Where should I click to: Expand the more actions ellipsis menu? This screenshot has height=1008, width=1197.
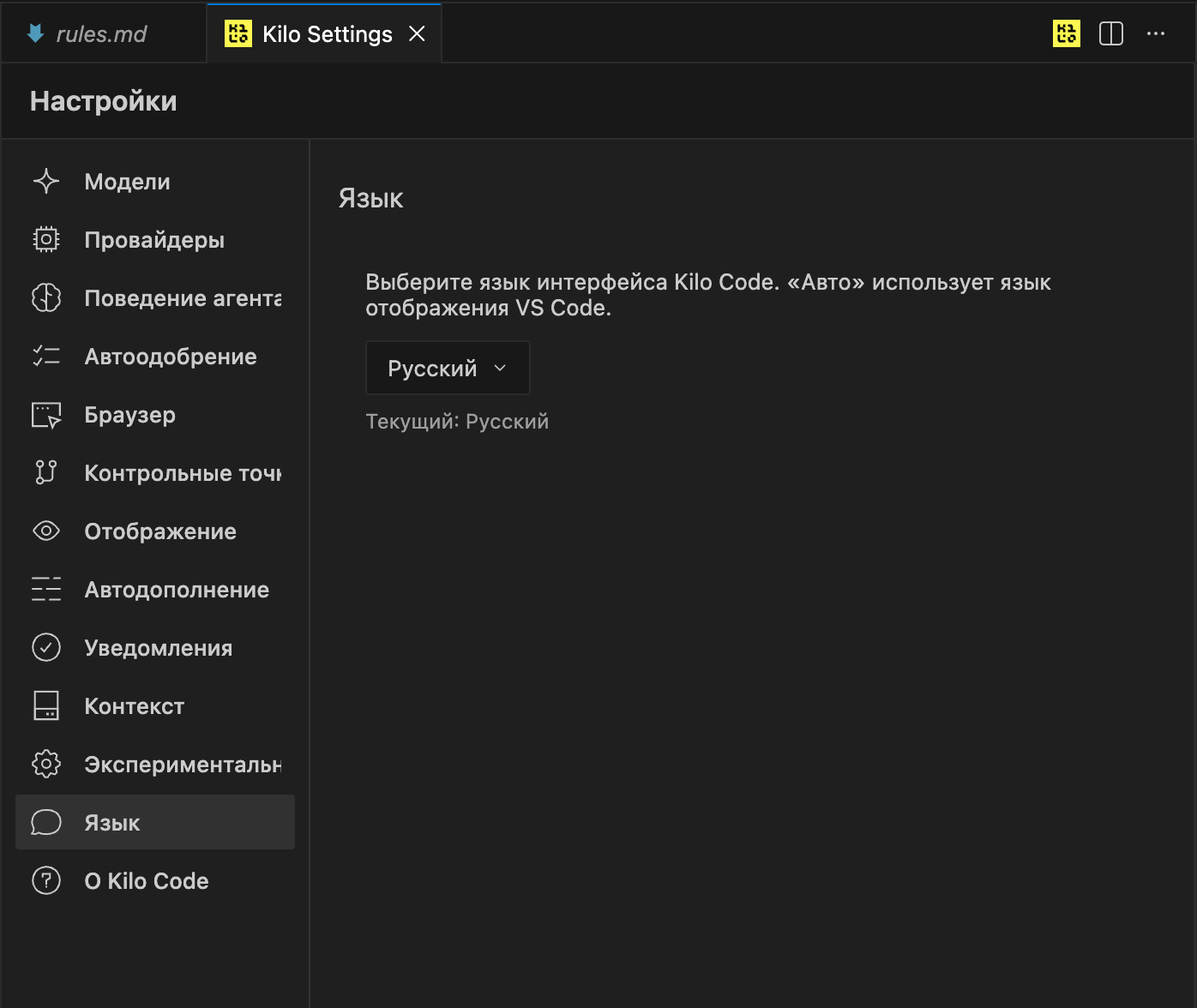coord(1156,33)
